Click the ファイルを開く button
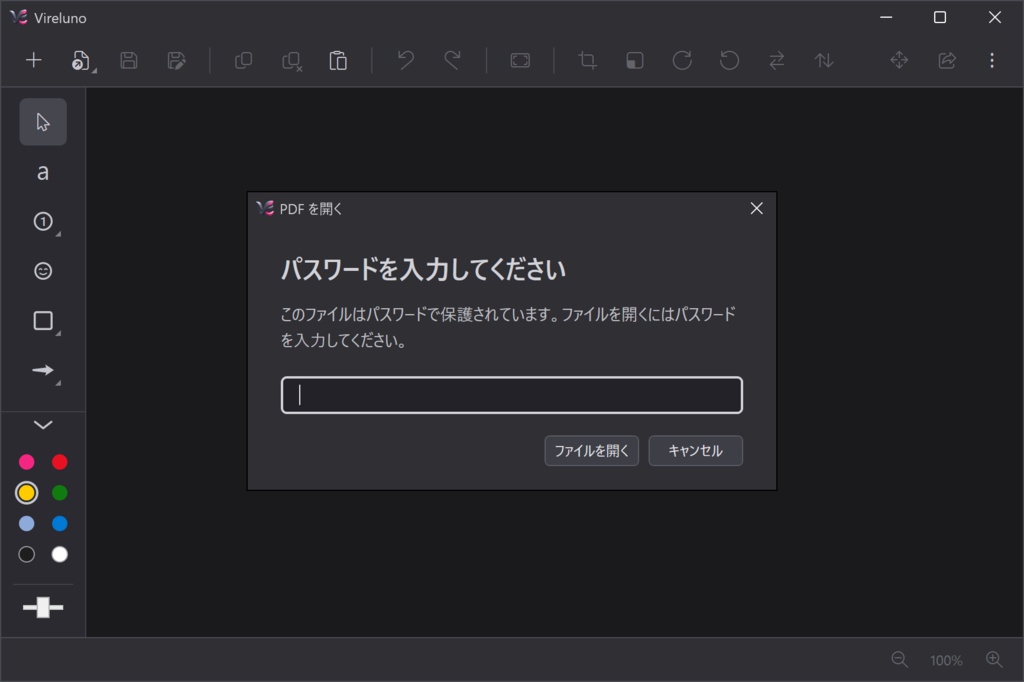This screenshot has width=1024, height=682. pos(592,451)
